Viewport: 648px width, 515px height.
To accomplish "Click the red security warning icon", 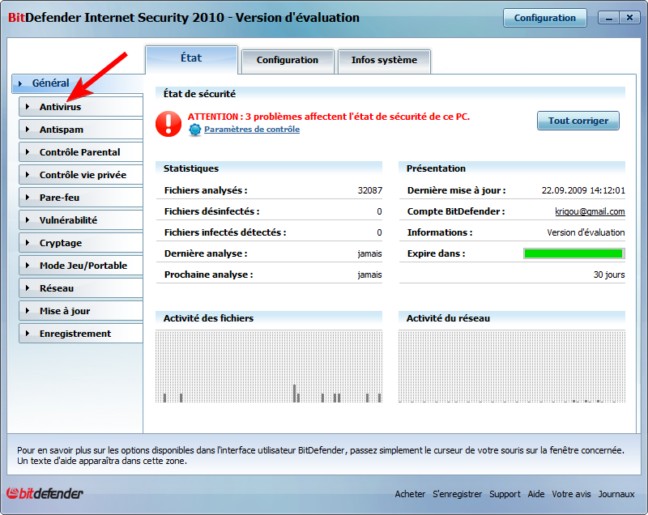I will [x=168, y=124].
